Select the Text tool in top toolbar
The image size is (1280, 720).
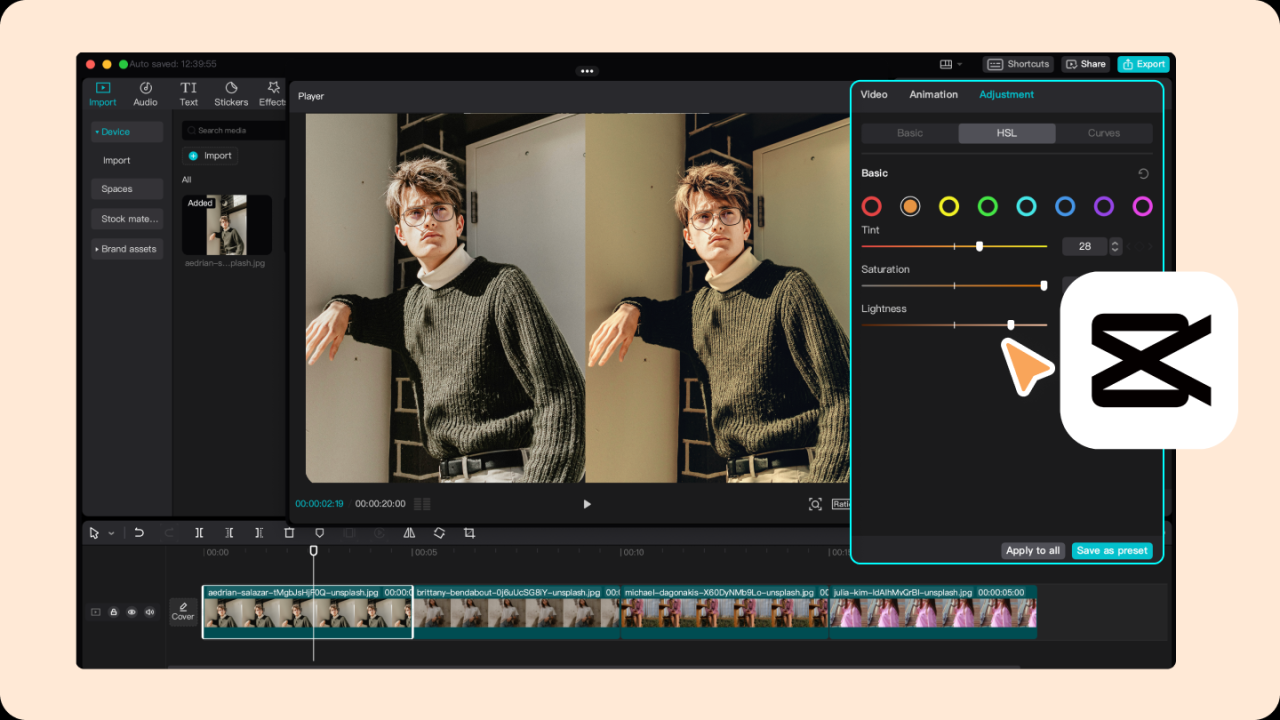tap(188, 93)
